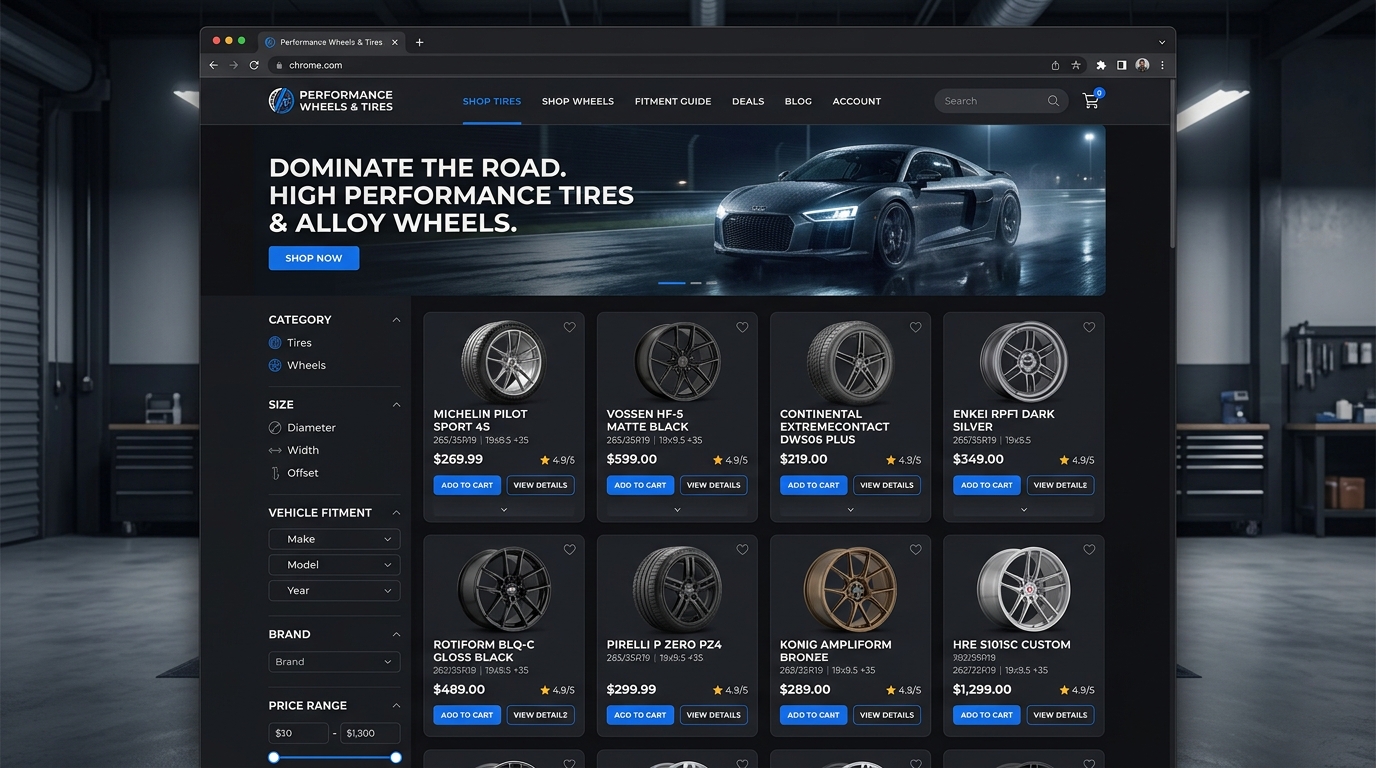Collapse the Size filter section
The image size is (1376, 768).
pyautogui.click(x=396, y=405)
